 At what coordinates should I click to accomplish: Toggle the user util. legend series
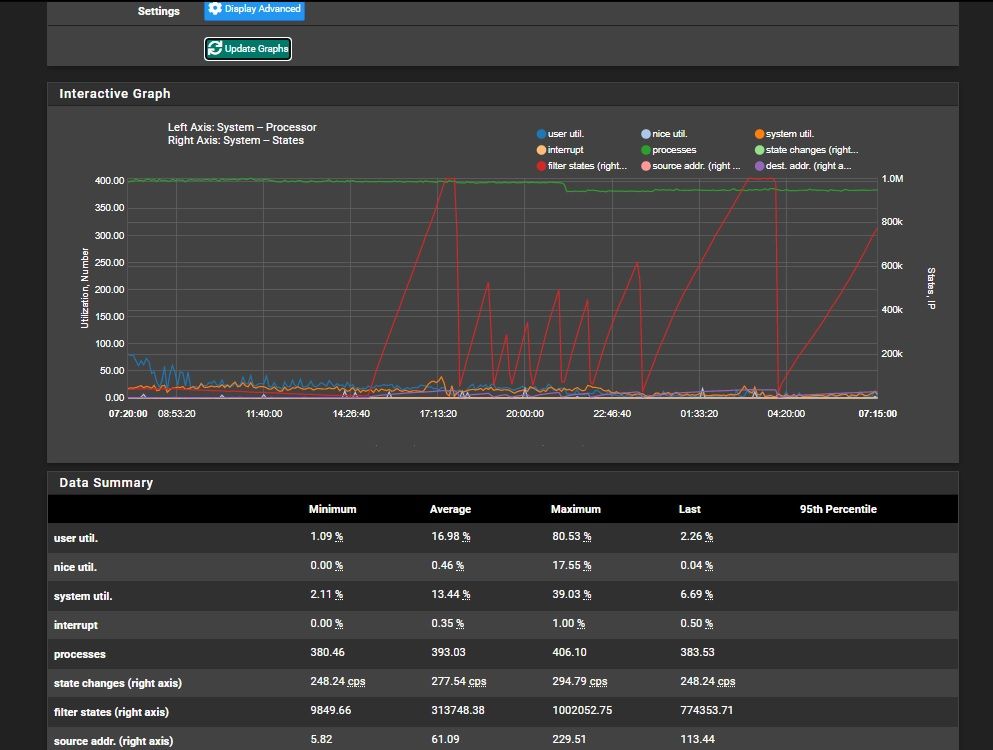pyautogui.click(x=560, y=134)
